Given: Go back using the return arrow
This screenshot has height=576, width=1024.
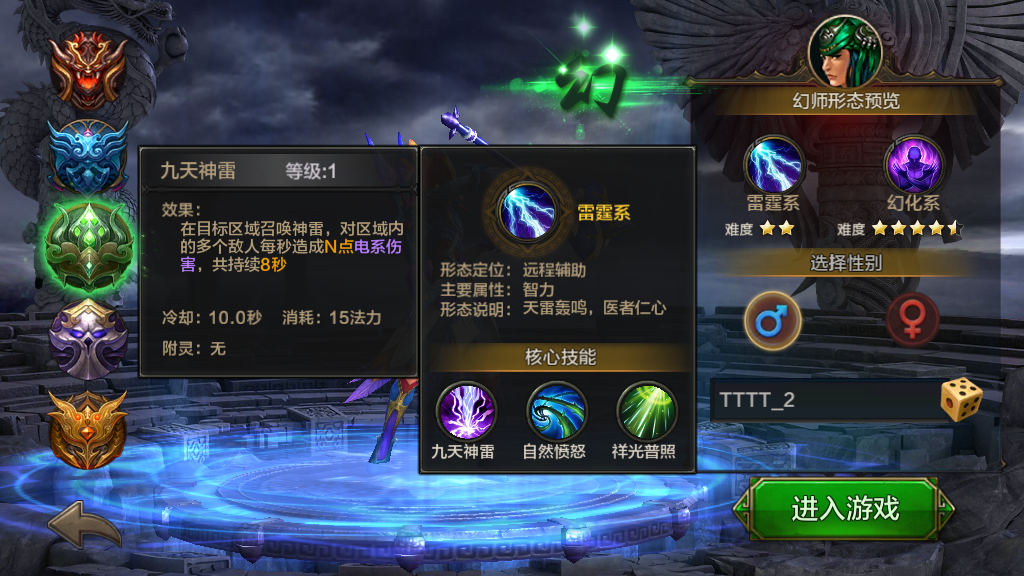Looking at the screenshot, I should [x=85, y=525].
